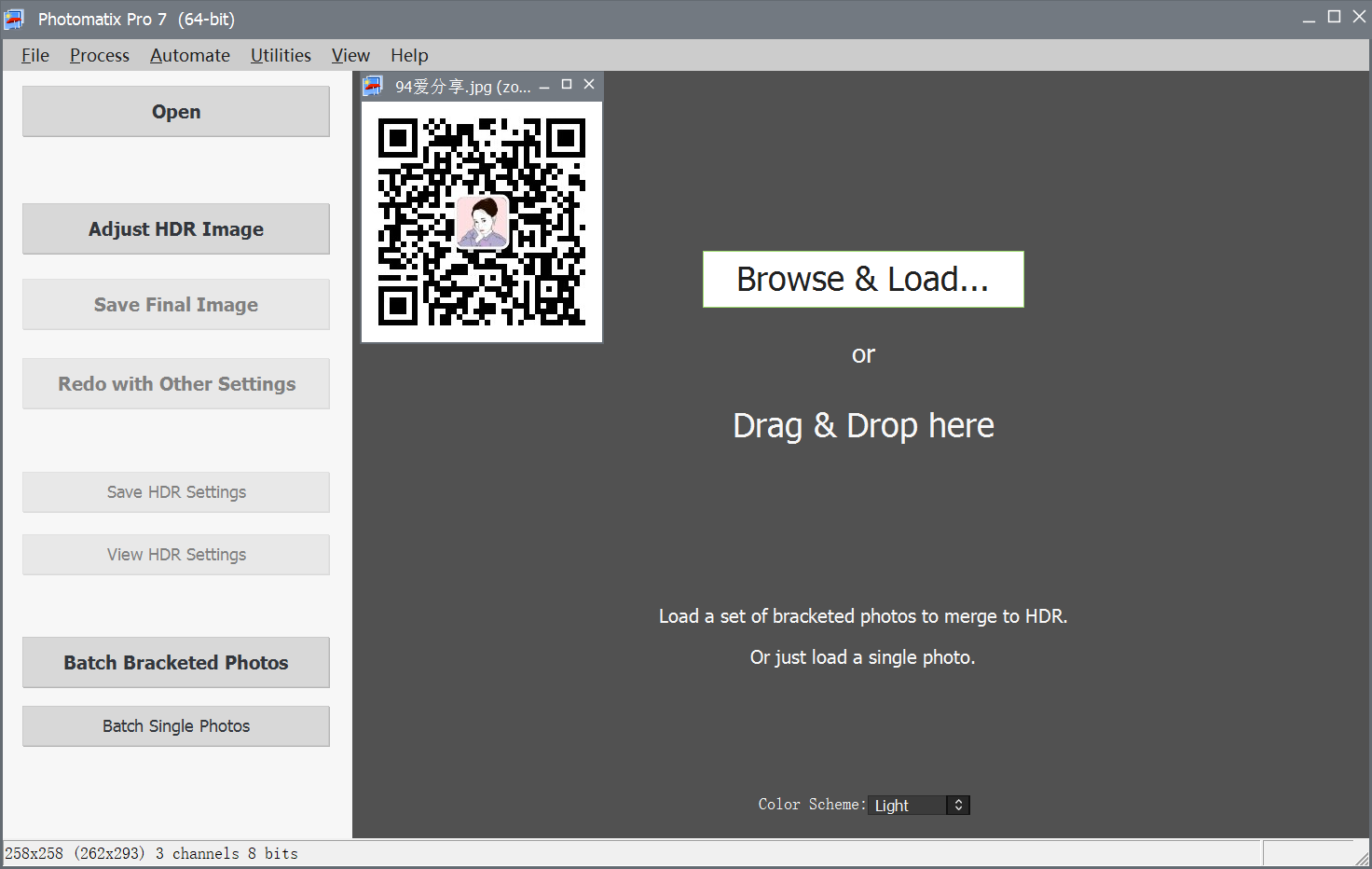The image size is (1372, 869).
Task: Maximize the Photomatix Pro main window
Action: 1335,17
